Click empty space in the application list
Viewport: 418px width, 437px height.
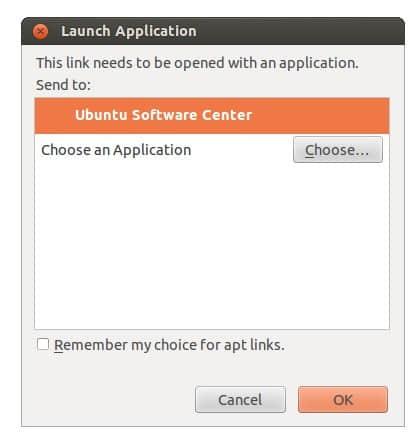tap(212, 247)
